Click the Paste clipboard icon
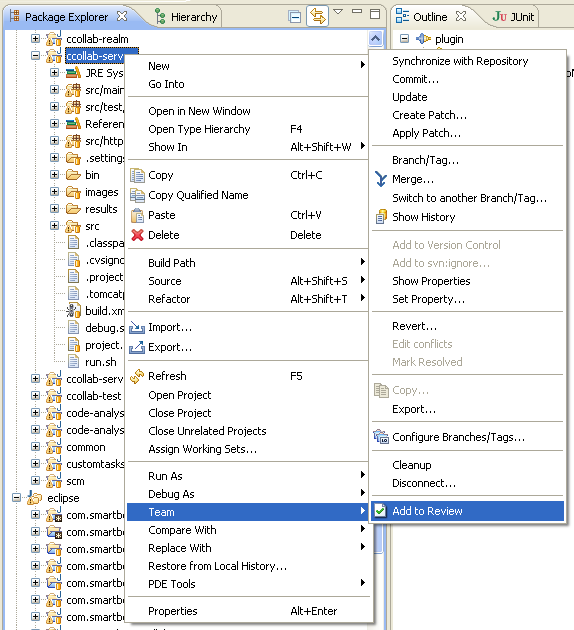 137,215
